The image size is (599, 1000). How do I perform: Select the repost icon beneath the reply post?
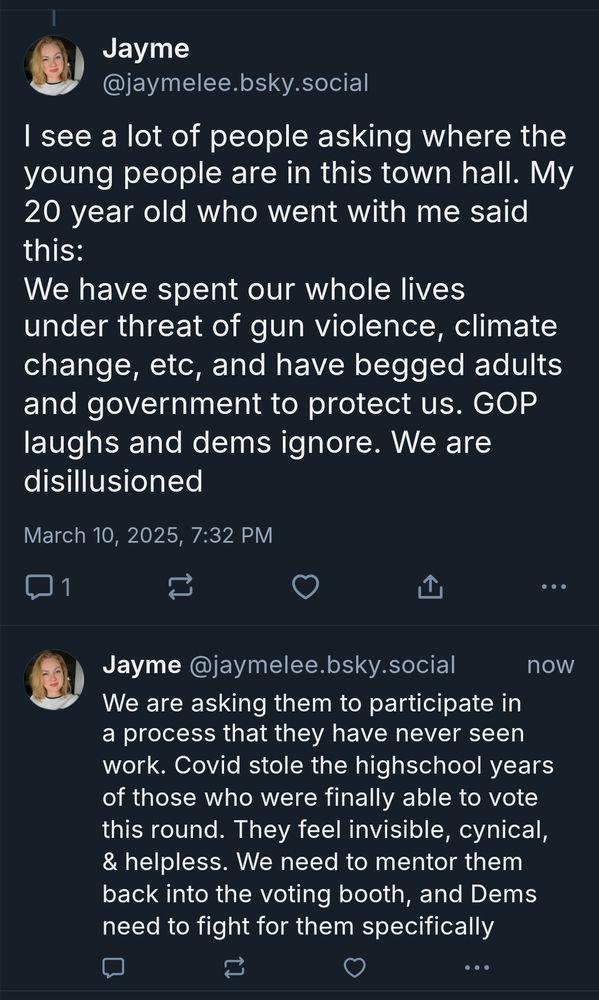(x=236, y=967)
